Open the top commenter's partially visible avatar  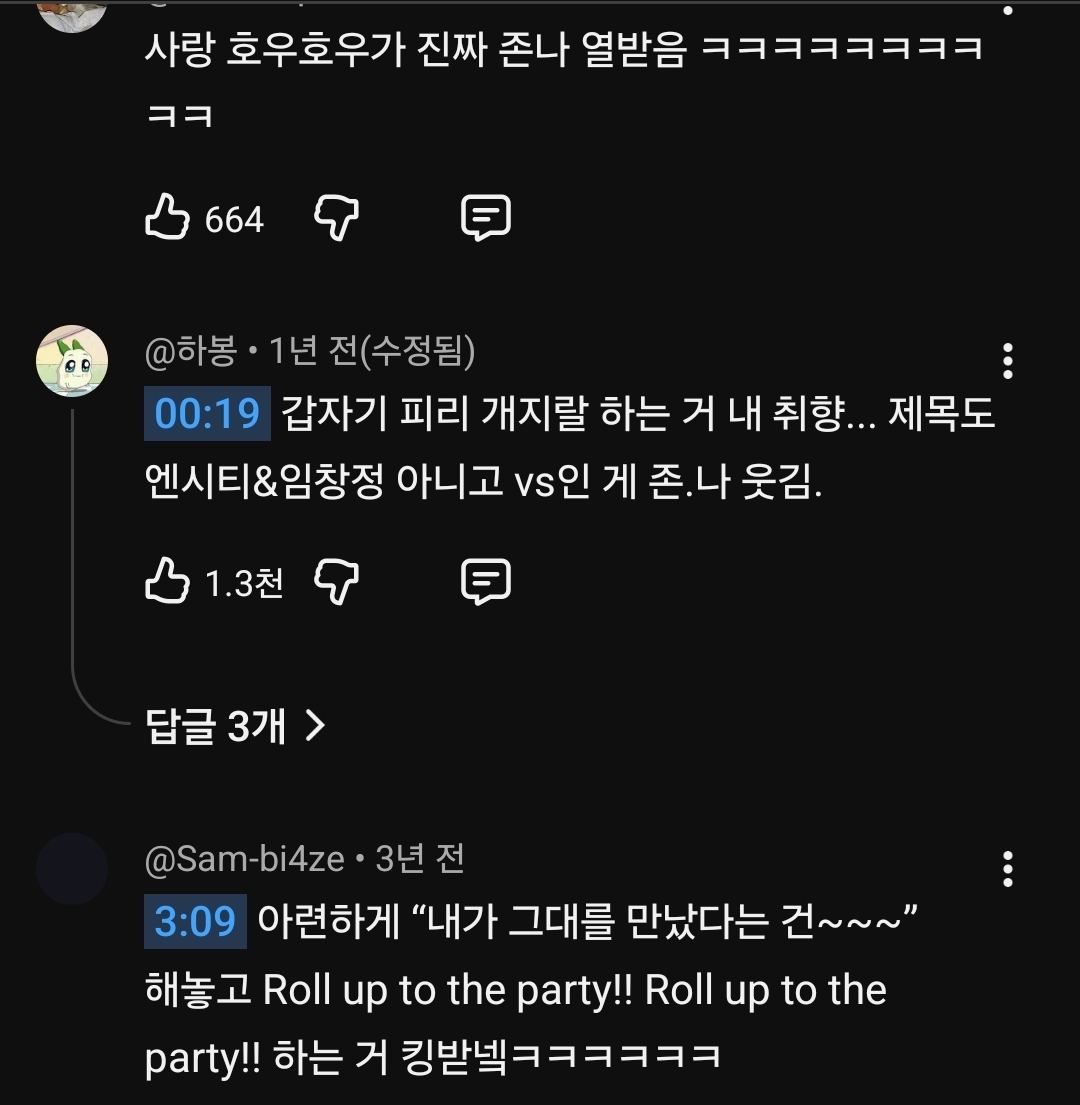coord(72,12)
